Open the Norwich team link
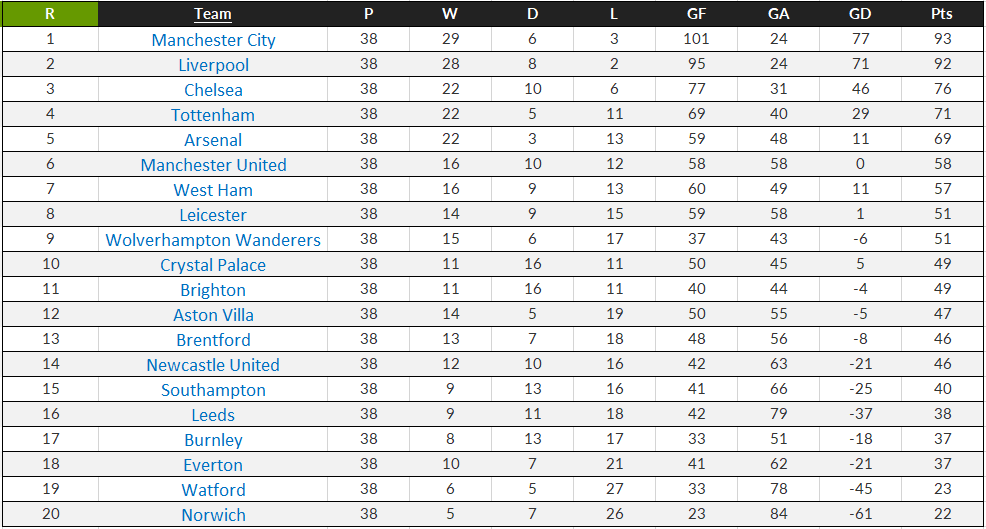Screen dimensions: 986x529 [213, 515]
